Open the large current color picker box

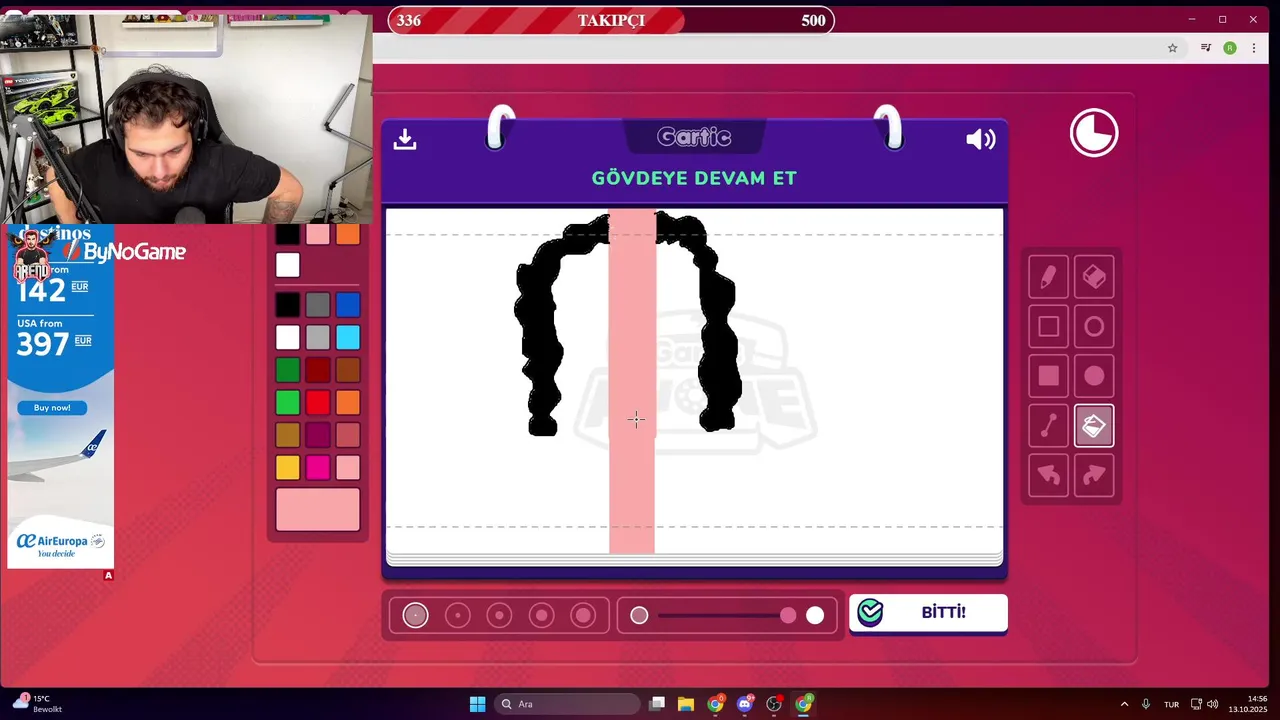click(317, 509)
